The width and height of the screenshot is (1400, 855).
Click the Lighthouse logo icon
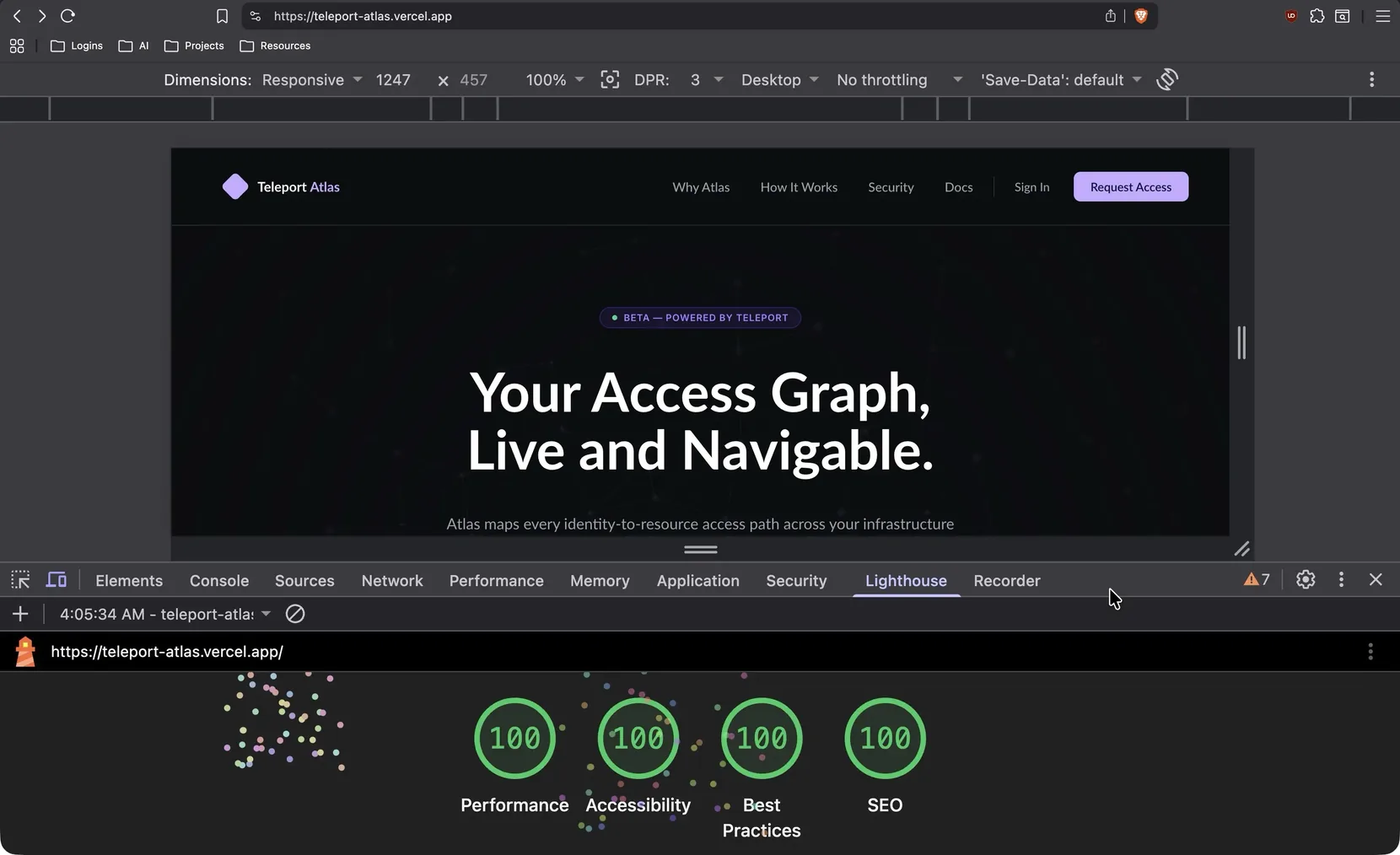coord(25,651)
